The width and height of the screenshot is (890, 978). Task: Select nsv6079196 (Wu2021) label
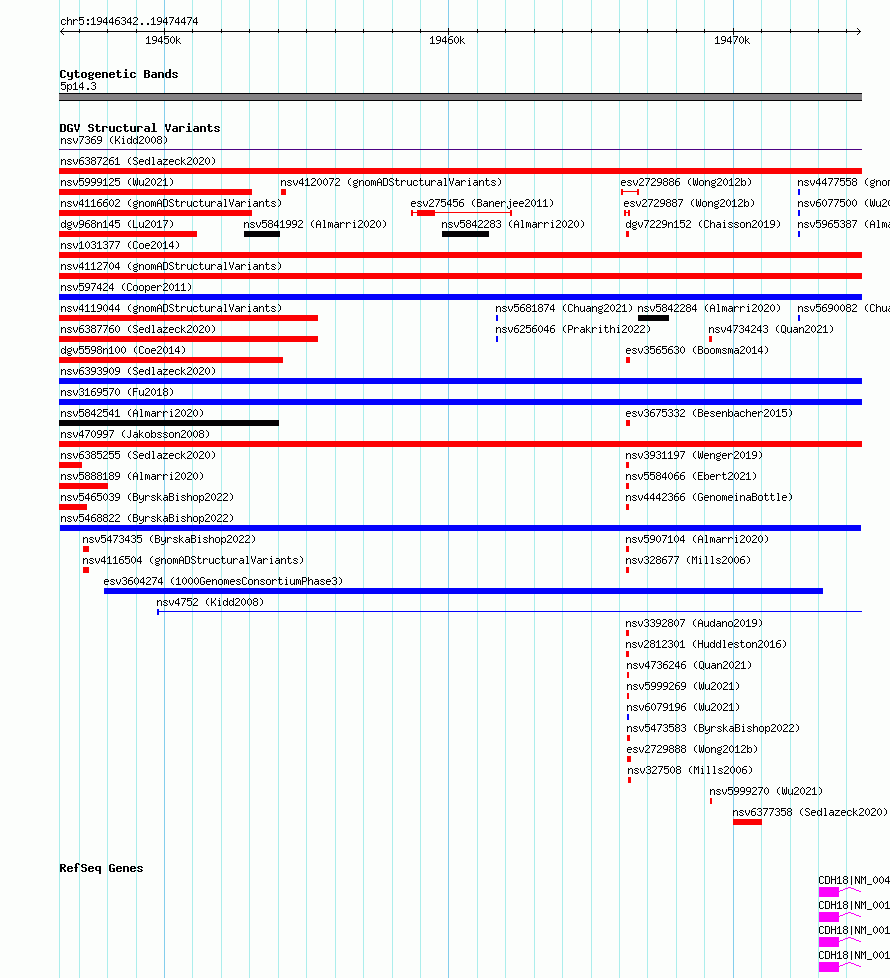pos(683,707)
